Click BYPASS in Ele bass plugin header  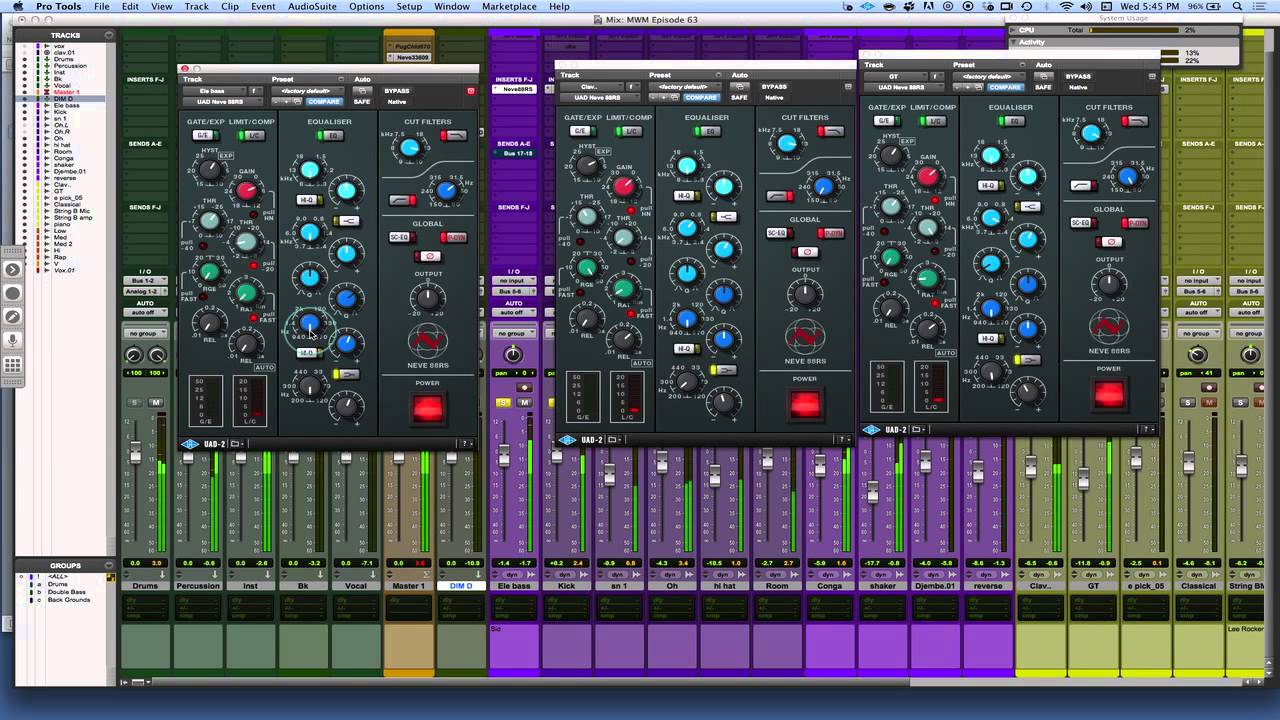396,91
